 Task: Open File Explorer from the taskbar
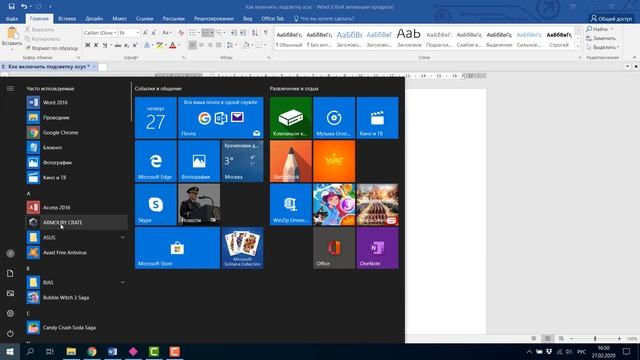(x=71, y=351)
